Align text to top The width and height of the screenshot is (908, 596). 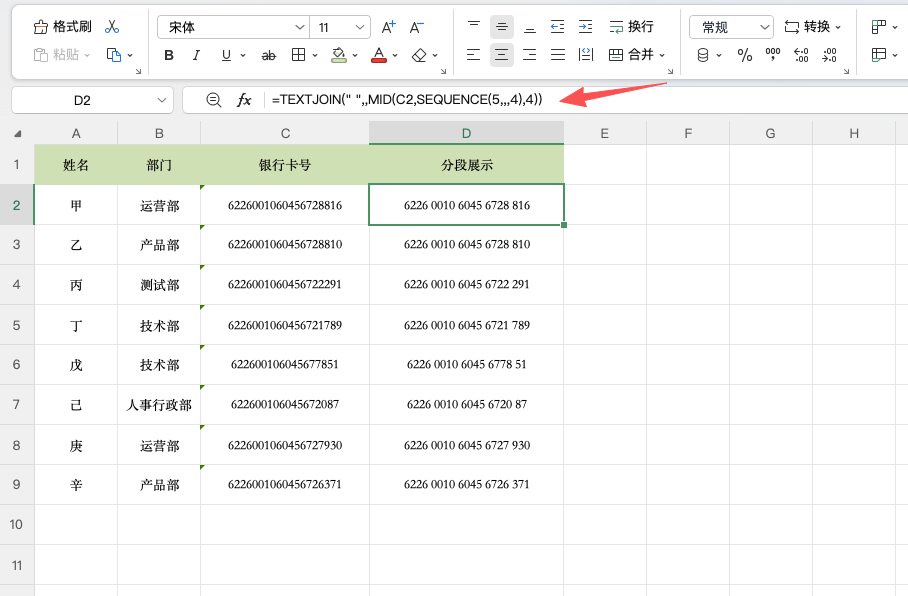(474, 27)
